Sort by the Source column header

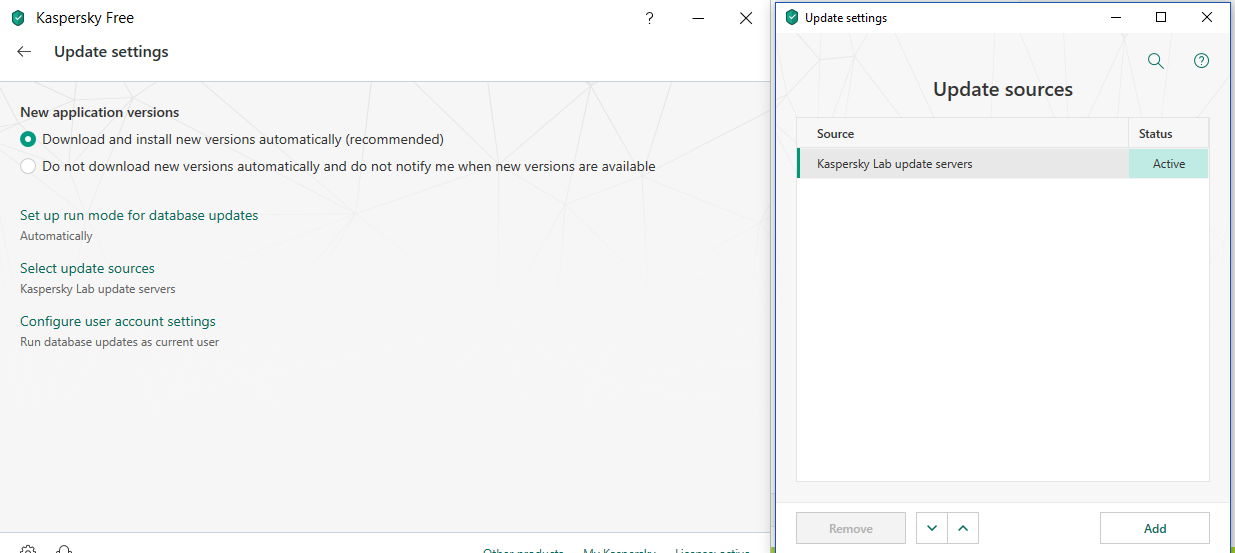tap(963, 133)
